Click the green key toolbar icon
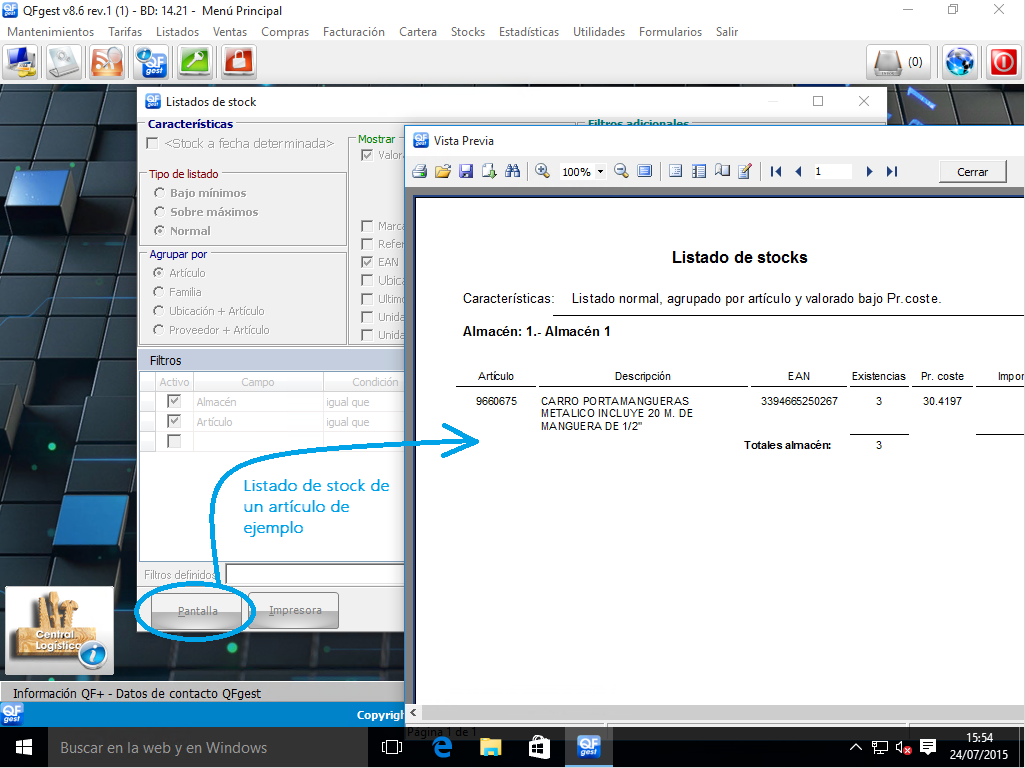The width and height of the screenshot is (1025, 768). coord(194,63)
